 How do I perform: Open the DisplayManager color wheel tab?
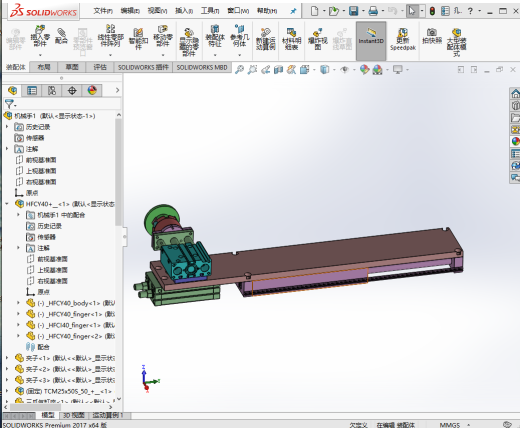pyautogui.click(x=92, y=90)
